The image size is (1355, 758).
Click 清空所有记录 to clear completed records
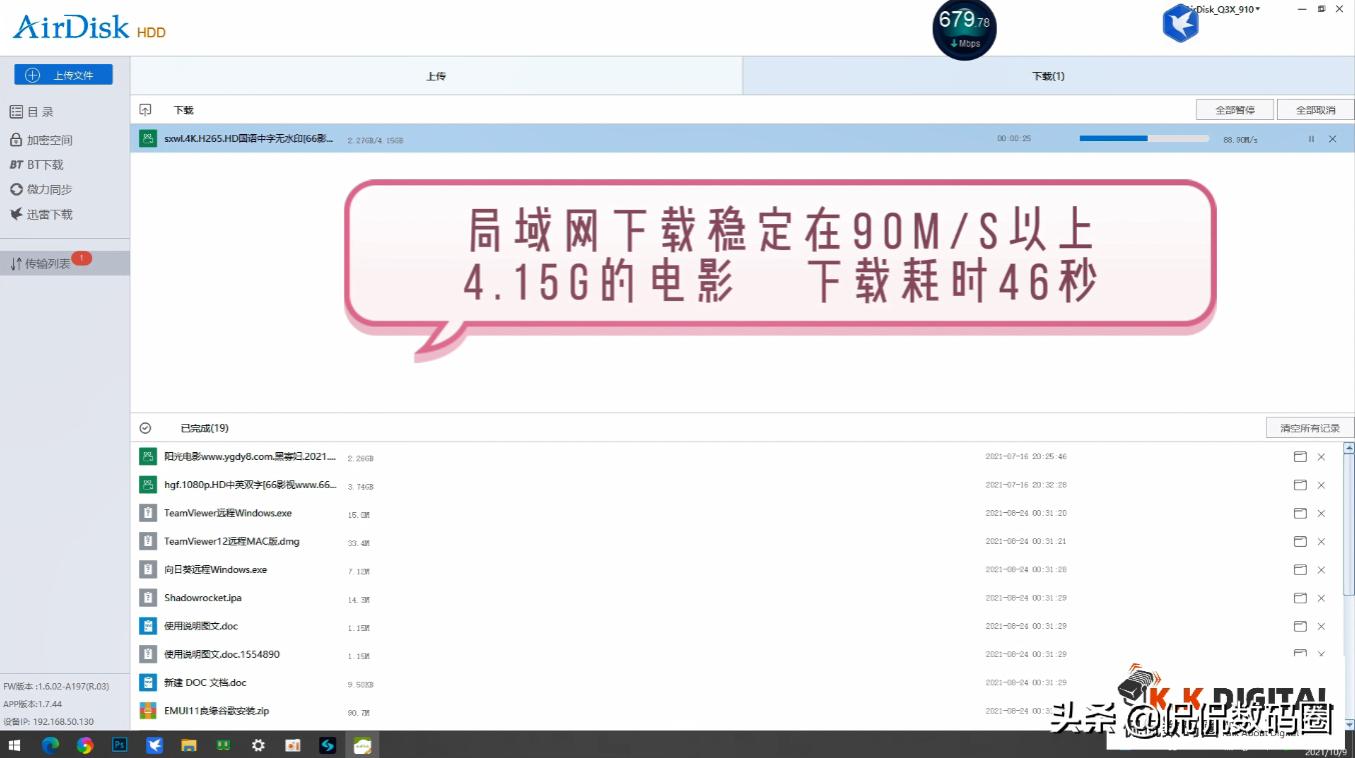click(x=1309, y=426)
